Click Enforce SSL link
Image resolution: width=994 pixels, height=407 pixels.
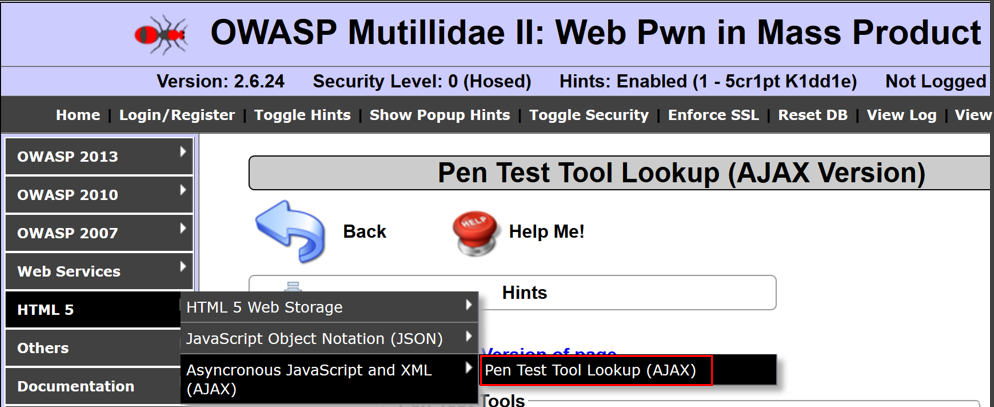[x=713, y=115]
